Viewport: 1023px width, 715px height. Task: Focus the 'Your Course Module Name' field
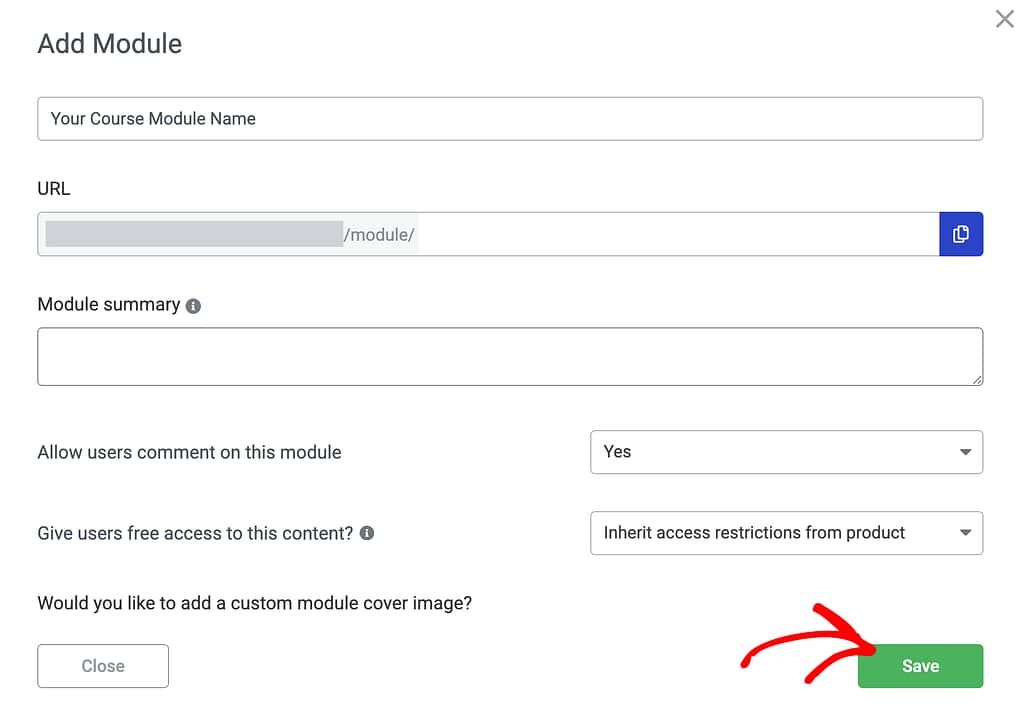(x=510, y=118)
